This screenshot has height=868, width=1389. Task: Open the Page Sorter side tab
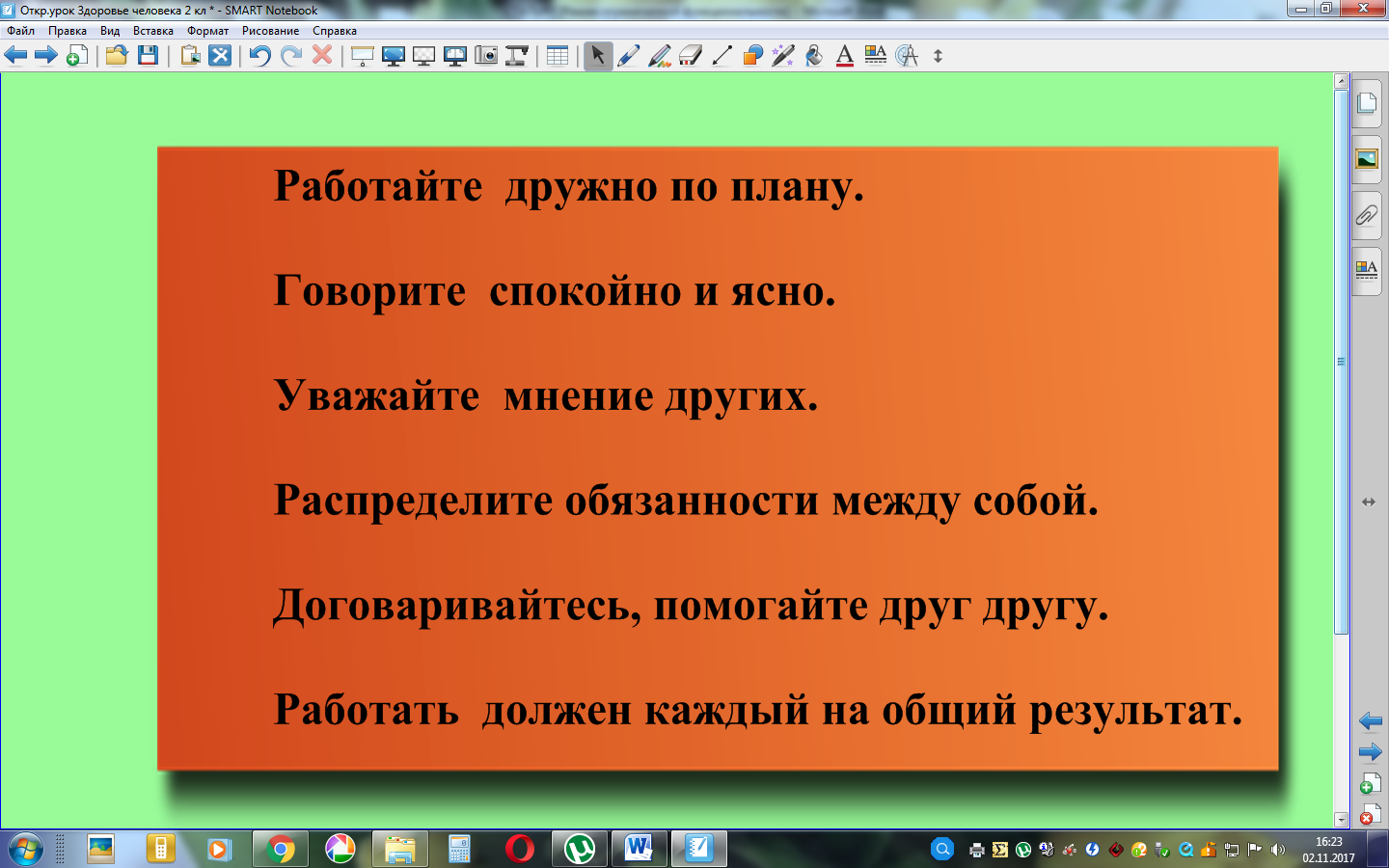(1367, 103)
